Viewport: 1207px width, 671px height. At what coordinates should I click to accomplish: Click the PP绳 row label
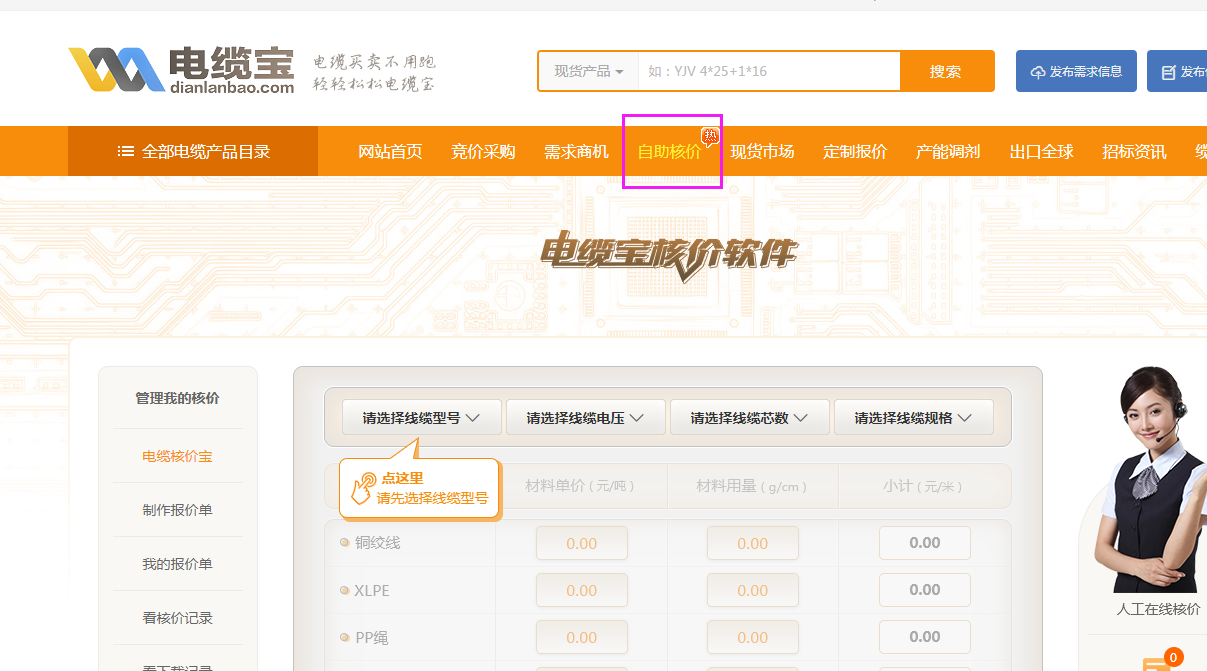coord(372,637)
